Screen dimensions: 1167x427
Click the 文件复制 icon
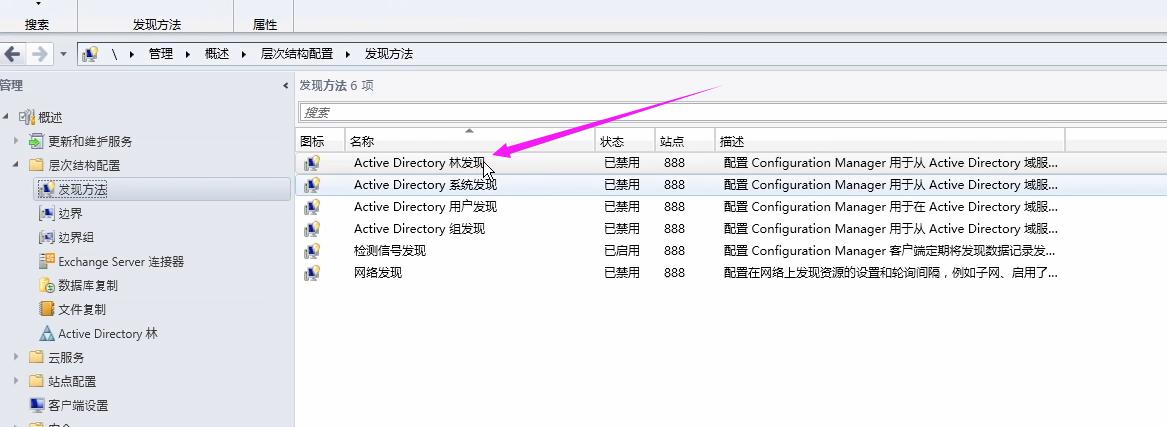pos(47,309)
